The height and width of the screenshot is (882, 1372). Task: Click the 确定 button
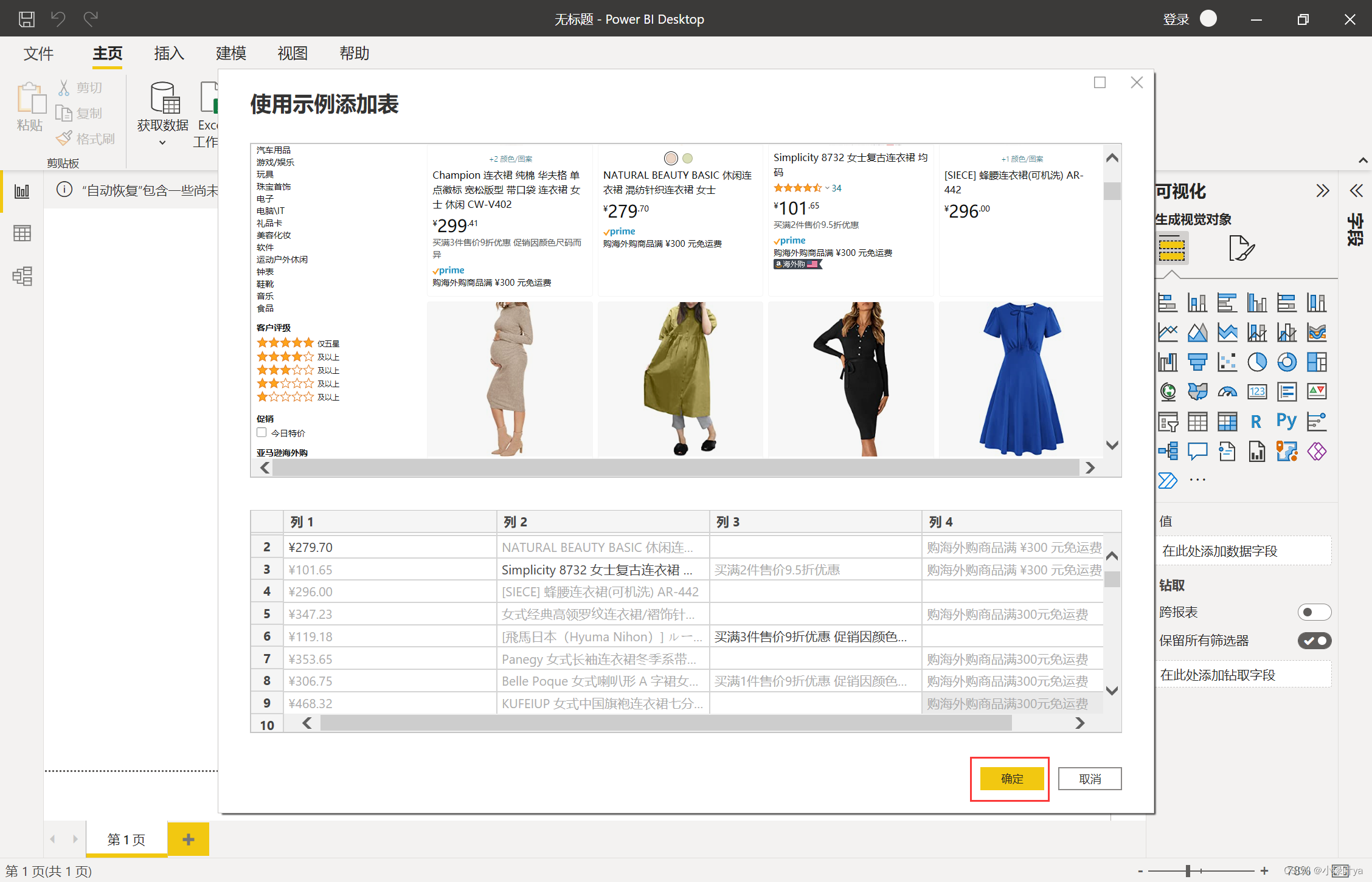coord(1011,779)
